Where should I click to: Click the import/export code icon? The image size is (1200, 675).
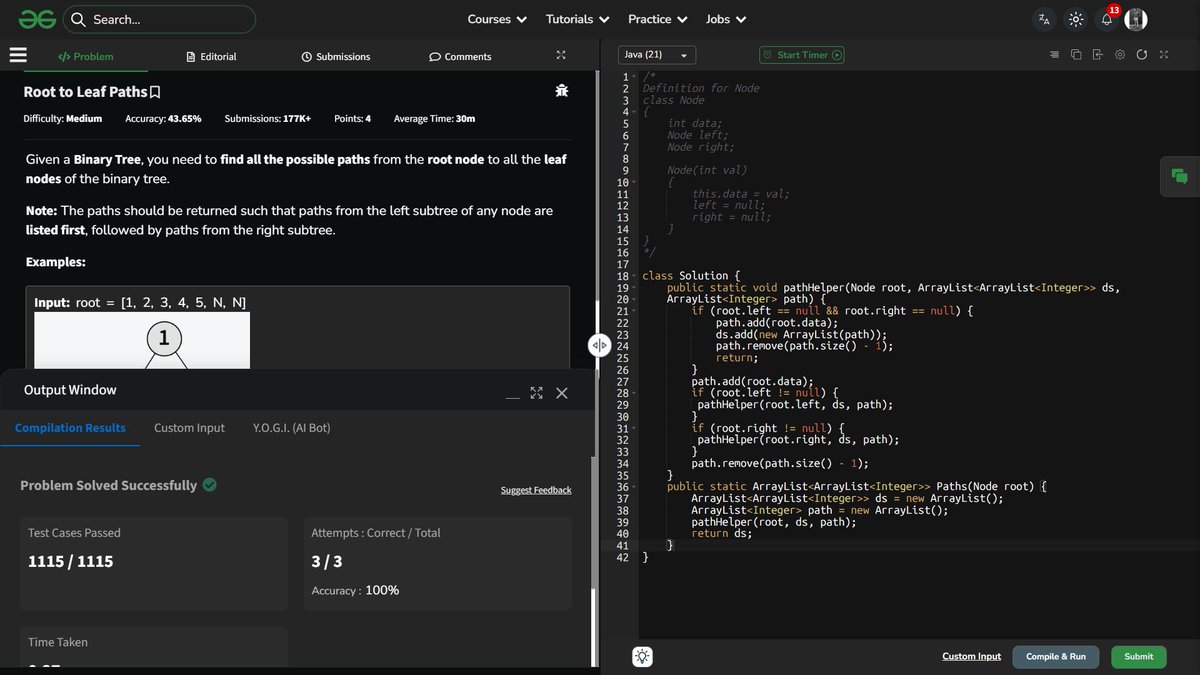pyautogui.click(x=1097, y=54)
